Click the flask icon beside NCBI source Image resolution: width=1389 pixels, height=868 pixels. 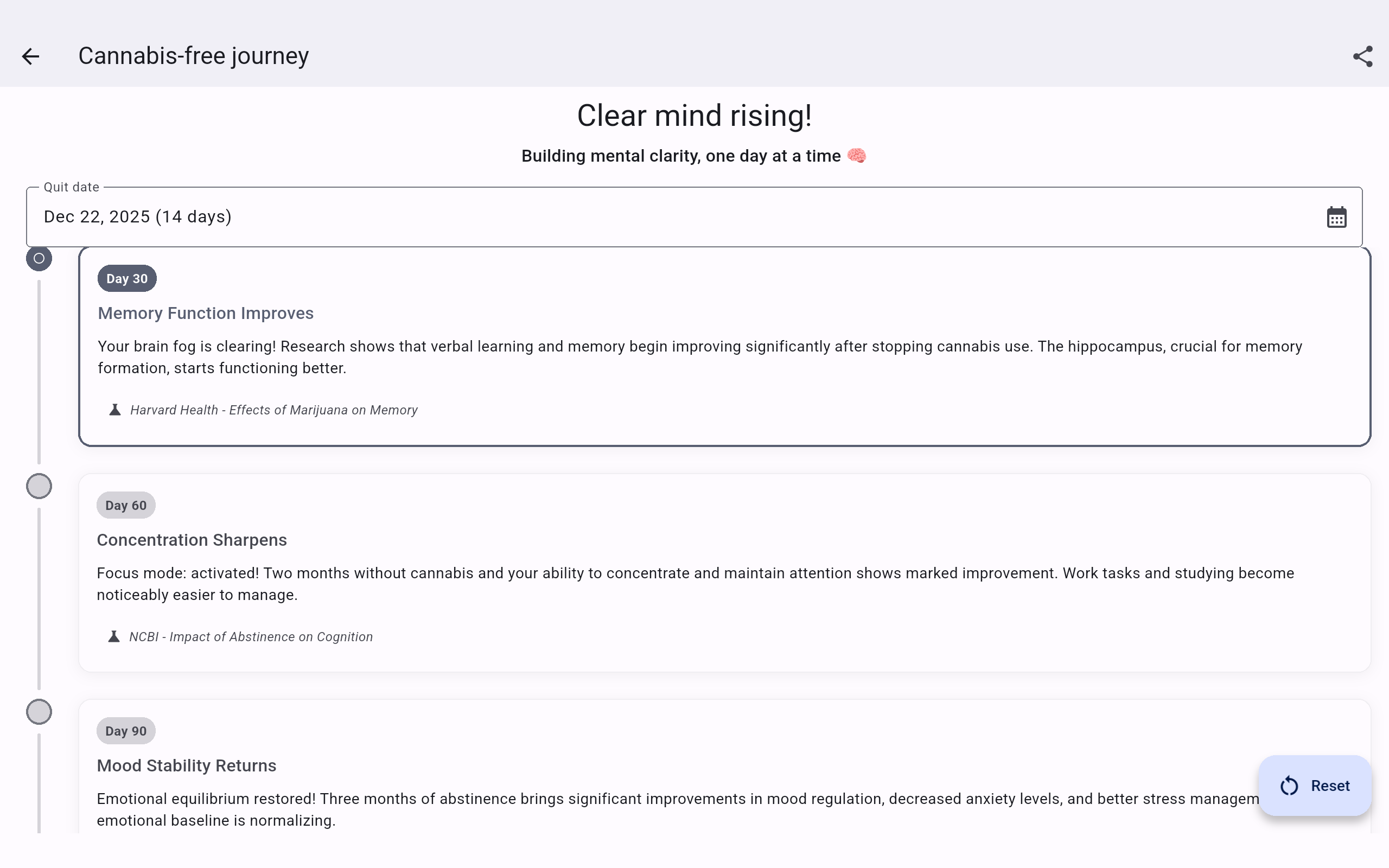pyautogui.click(x=113, y=637)
